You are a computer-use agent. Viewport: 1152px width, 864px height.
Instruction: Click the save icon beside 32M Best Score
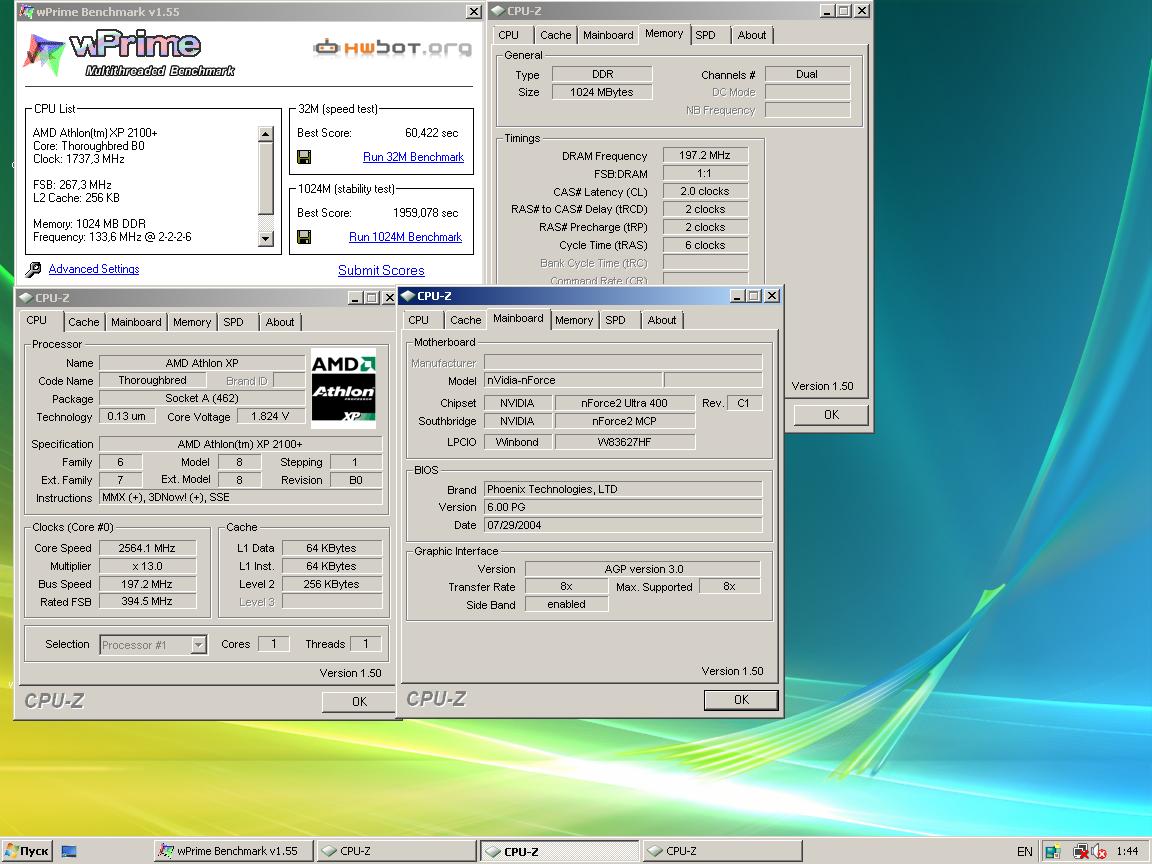point(303,156)
